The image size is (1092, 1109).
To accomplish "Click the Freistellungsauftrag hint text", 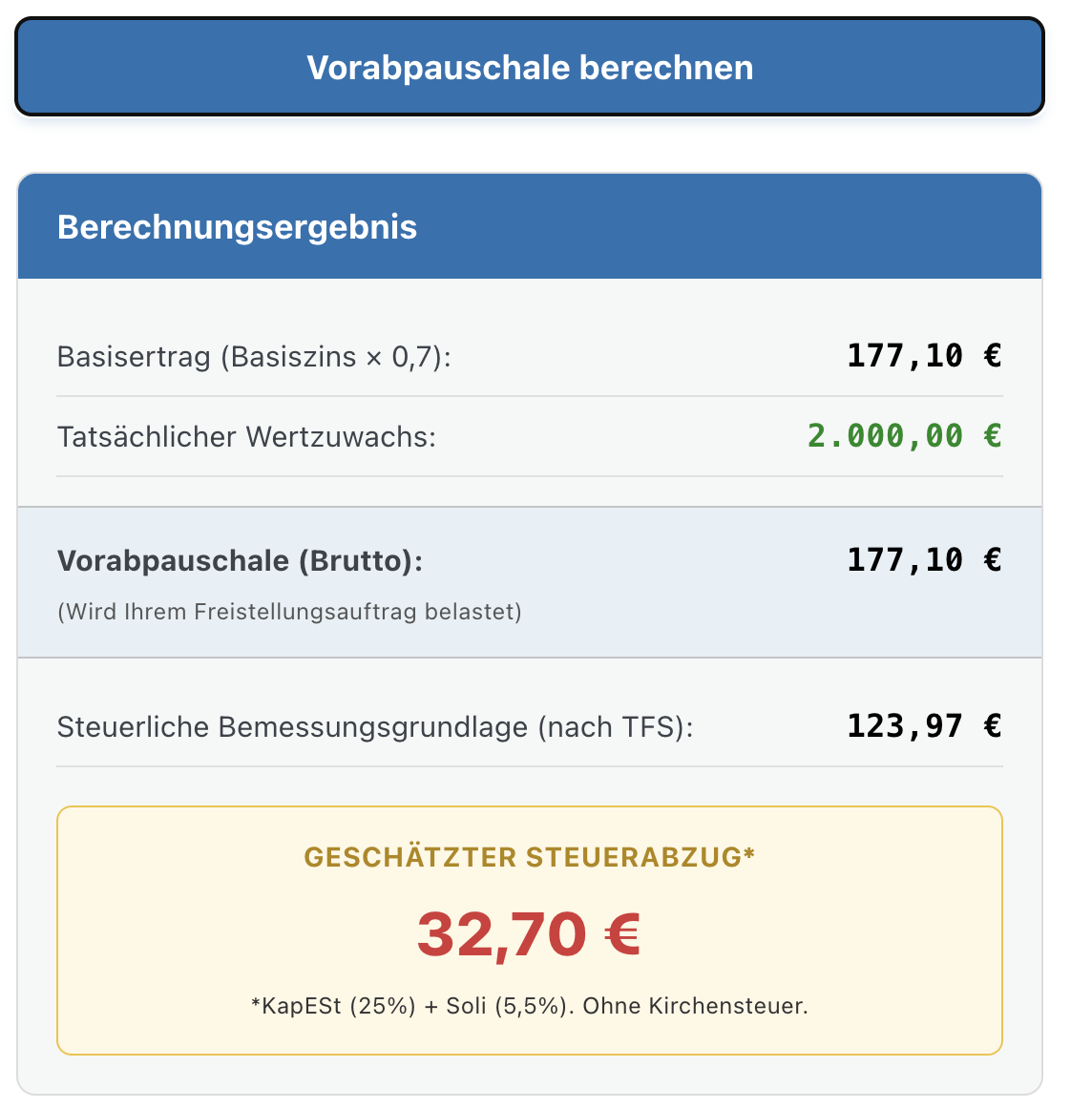I will (x=289, y=612).
